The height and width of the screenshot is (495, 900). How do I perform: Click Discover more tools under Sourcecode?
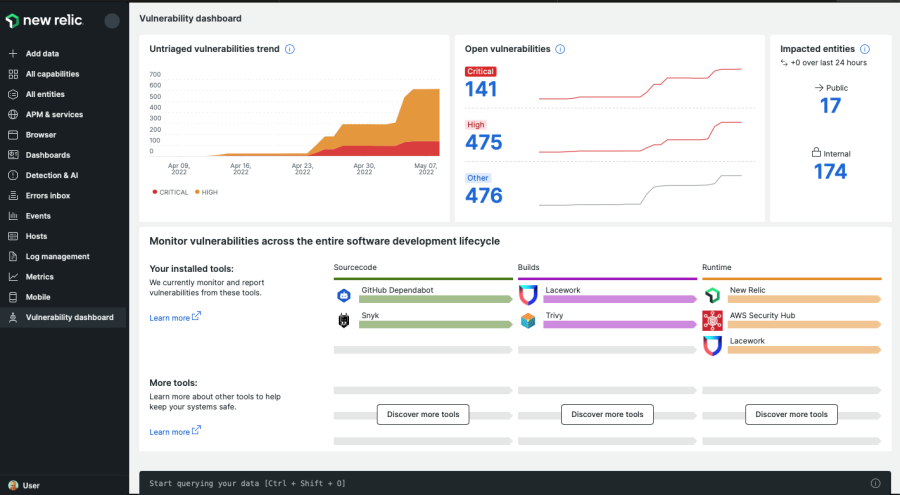pyautogui.click(x=422, y=414)
